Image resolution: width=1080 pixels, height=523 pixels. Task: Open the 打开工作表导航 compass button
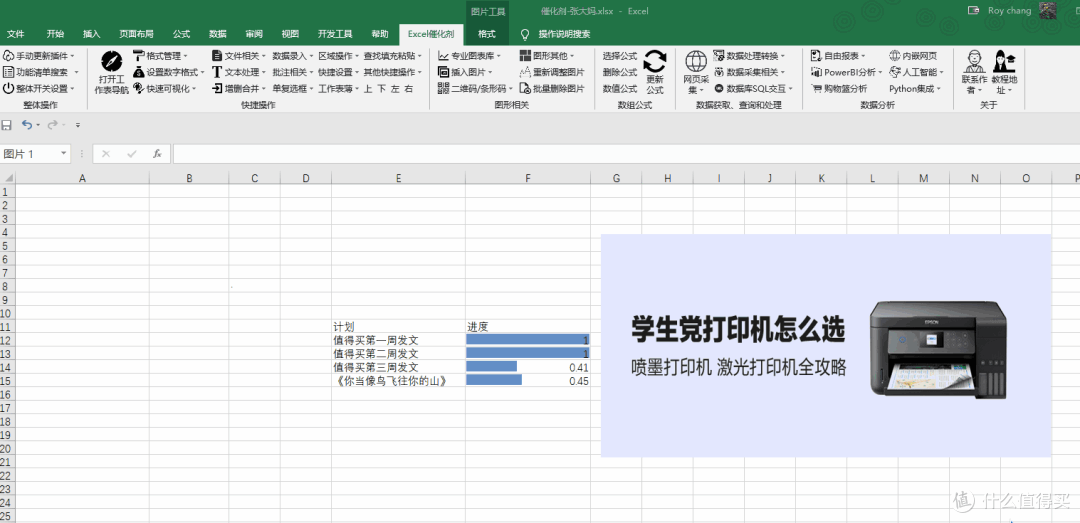point(111,72)
